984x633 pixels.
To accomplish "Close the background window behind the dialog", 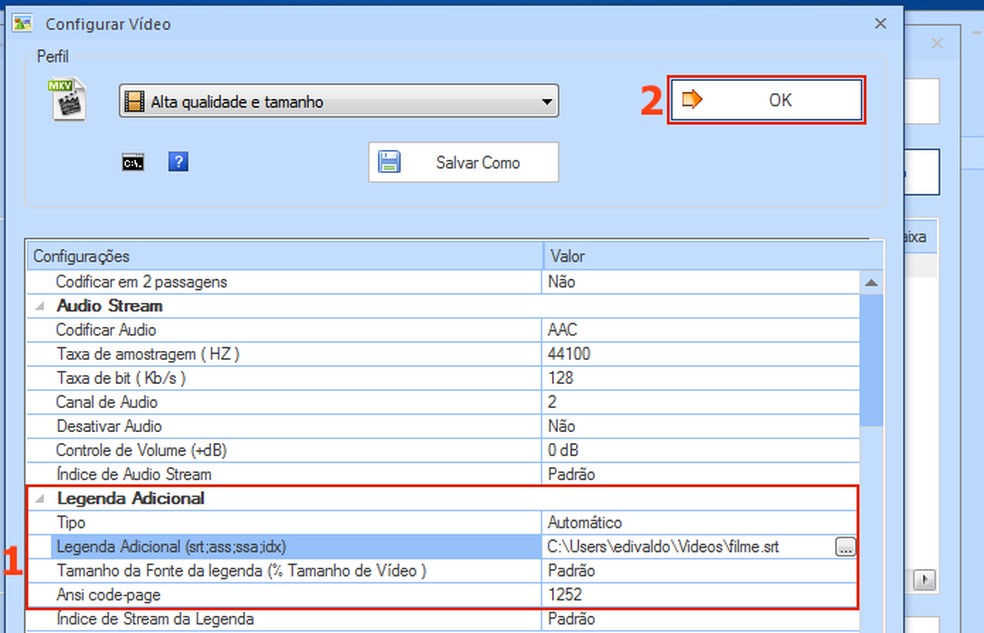I will [937, 43].
